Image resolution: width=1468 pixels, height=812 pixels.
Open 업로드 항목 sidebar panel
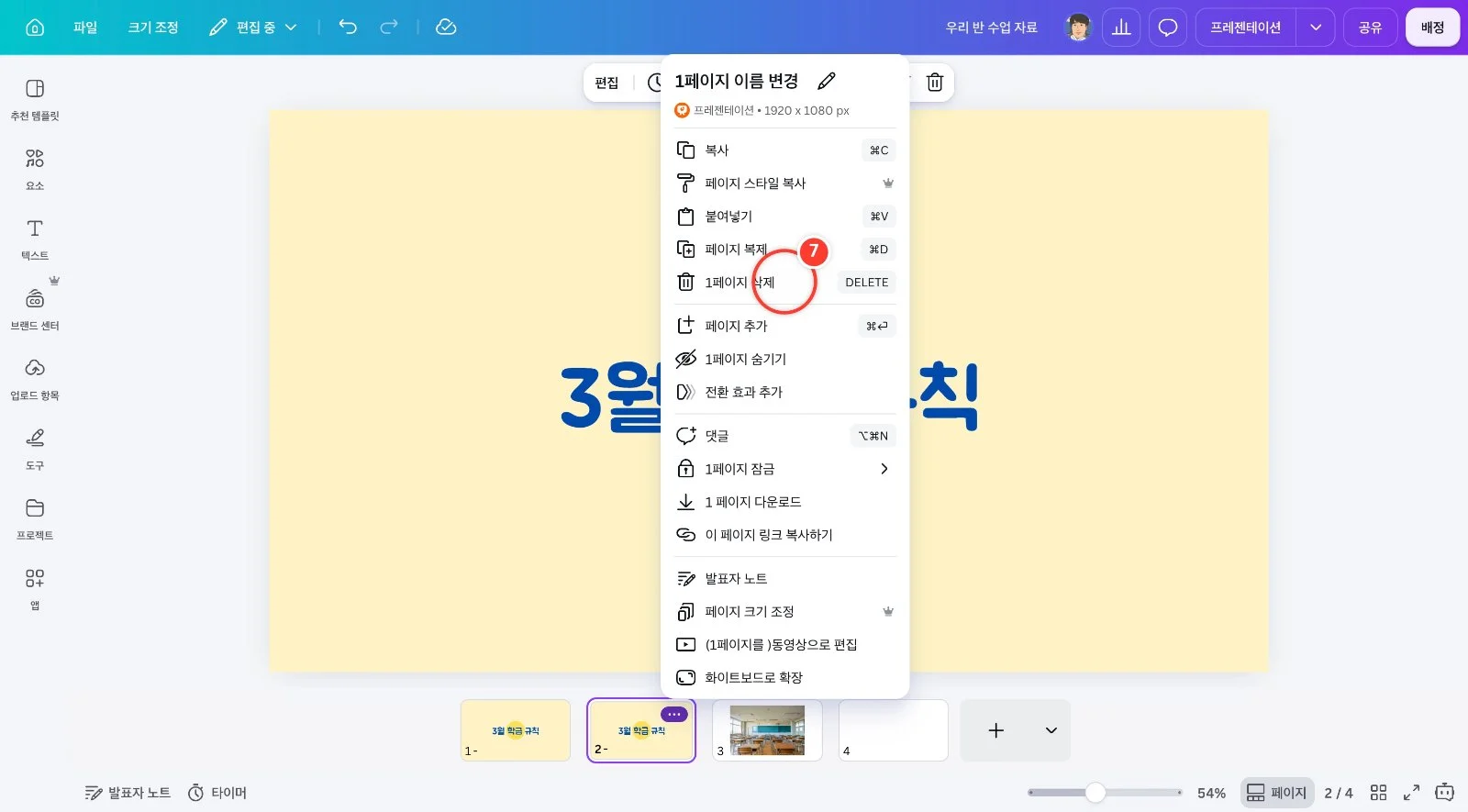point(35,379)
